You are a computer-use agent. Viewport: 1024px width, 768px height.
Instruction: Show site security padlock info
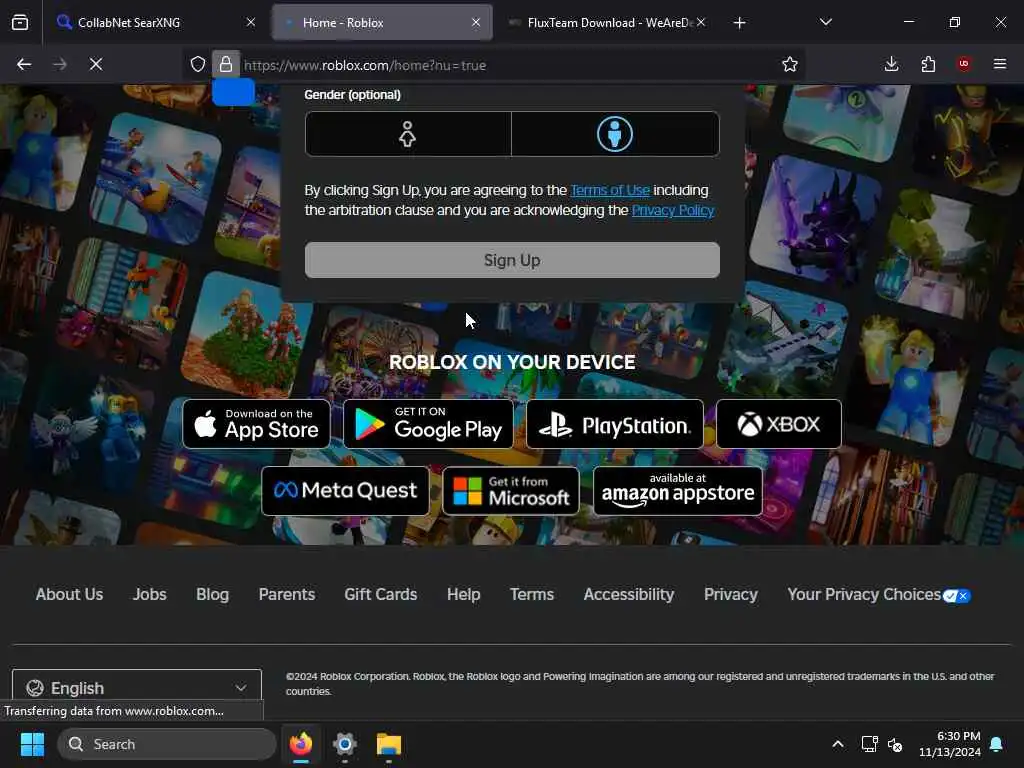226,64
